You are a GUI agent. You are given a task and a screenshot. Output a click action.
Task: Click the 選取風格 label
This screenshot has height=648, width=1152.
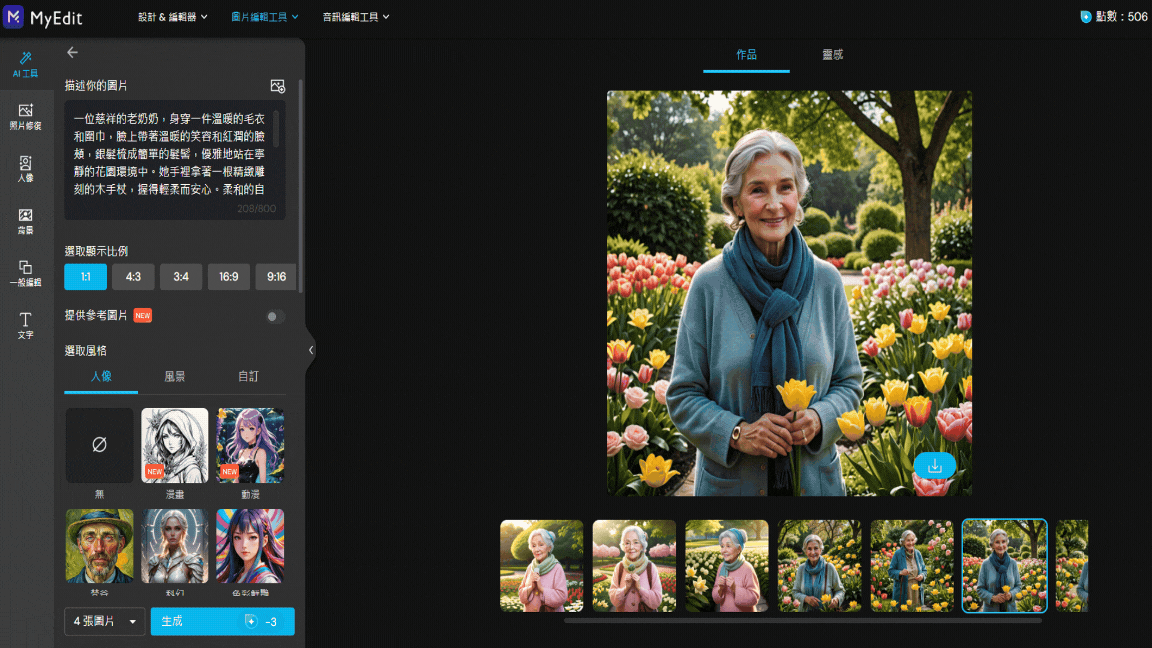click(x=85, y=350)
